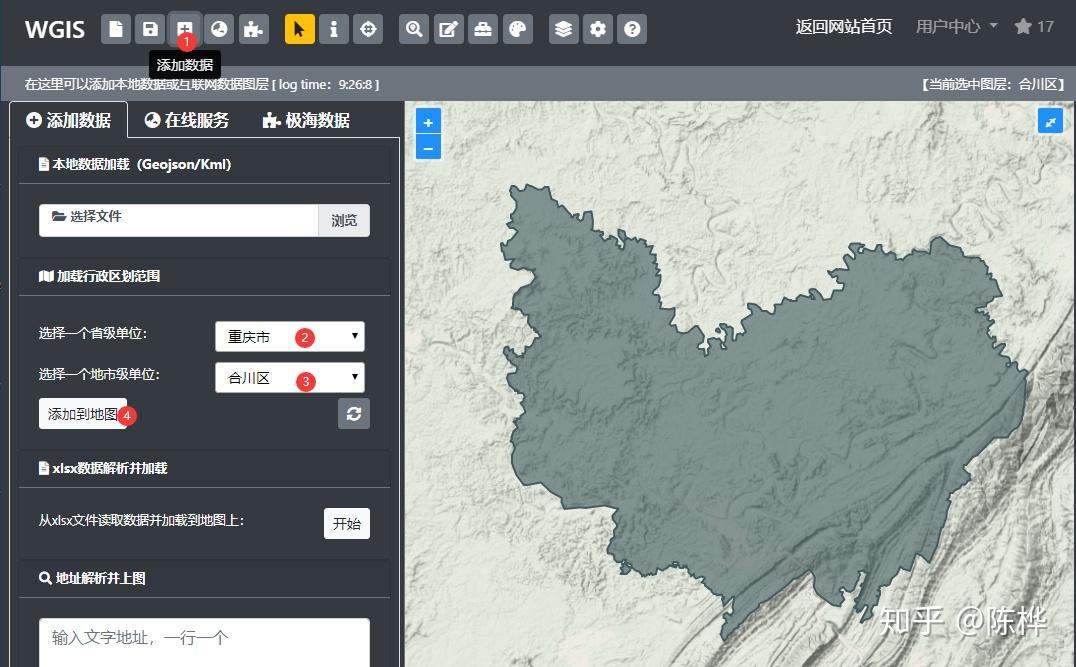Switch to the 在线服务 tab

coord(187,120)
